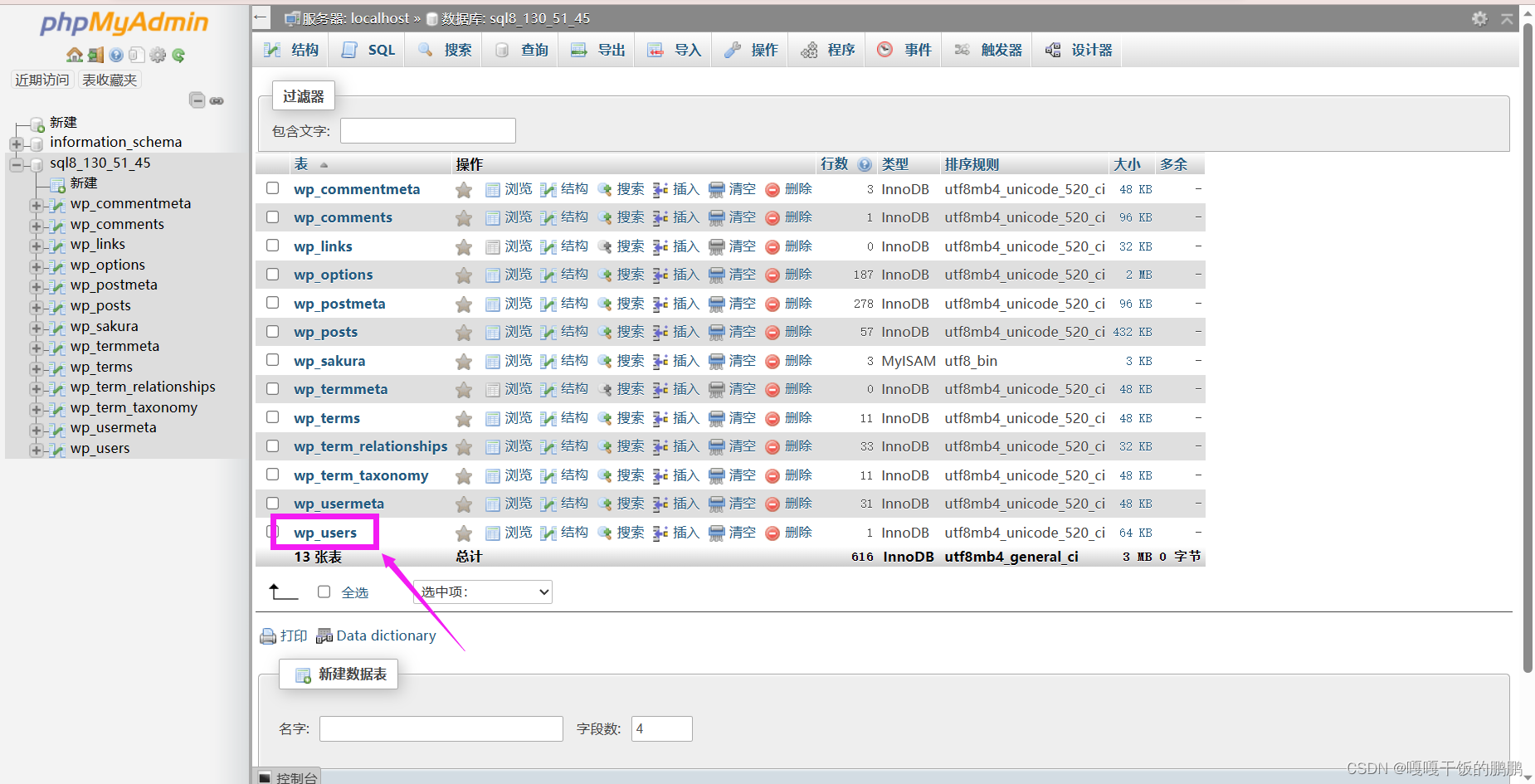Check the wp_postmeta checkbox
The height and width of the screenshot is (784, 1535).
[x=272, y=303]
